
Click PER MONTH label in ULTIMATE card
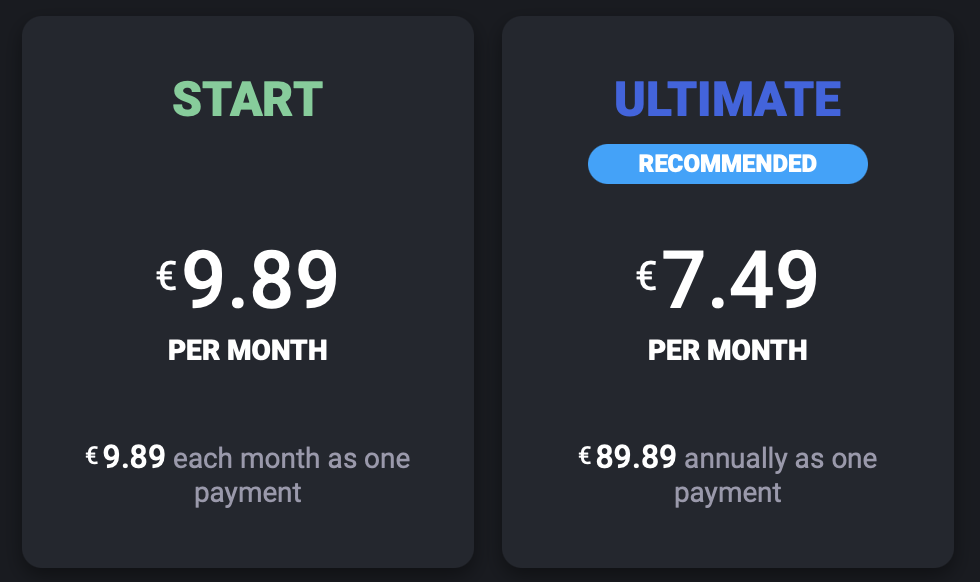click(x=728, y=350)
